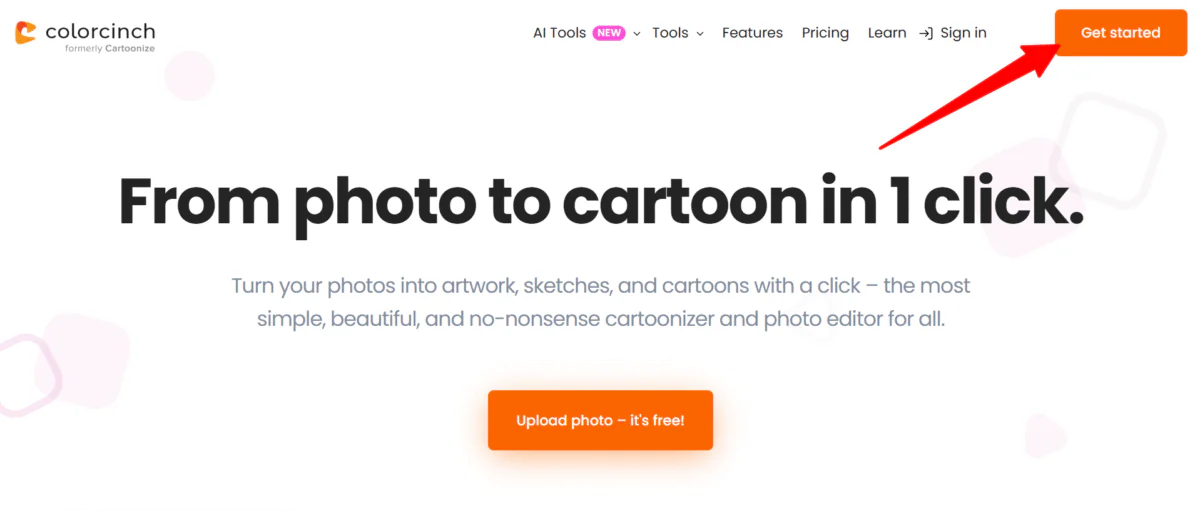The height and width of the screenshot is (511, 1200).
Task: Click the sign-in arrow icon
Action: coord(926,33)
